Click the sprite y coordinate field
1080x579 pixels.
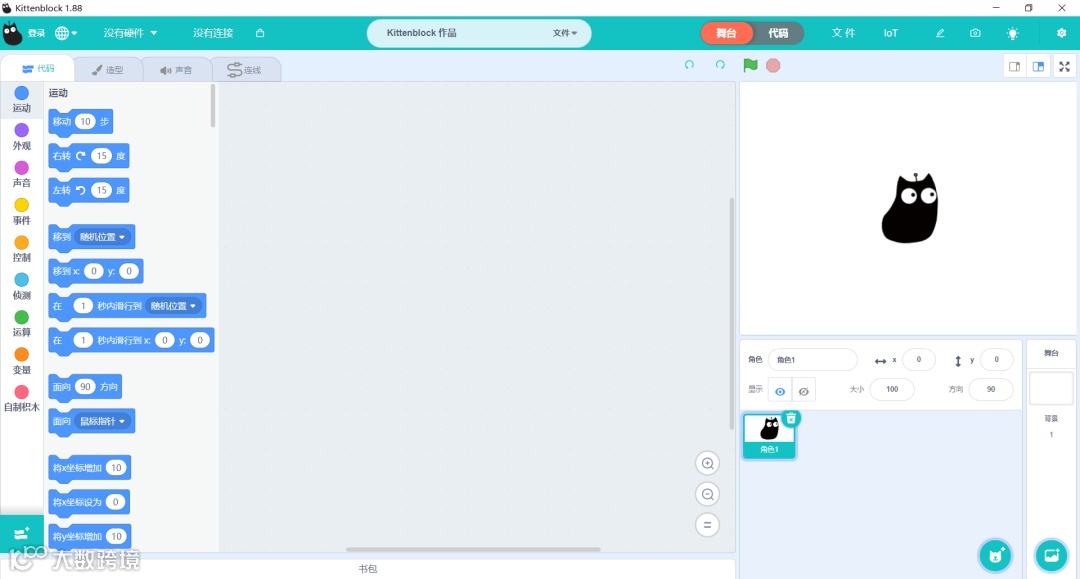point(996,359)
